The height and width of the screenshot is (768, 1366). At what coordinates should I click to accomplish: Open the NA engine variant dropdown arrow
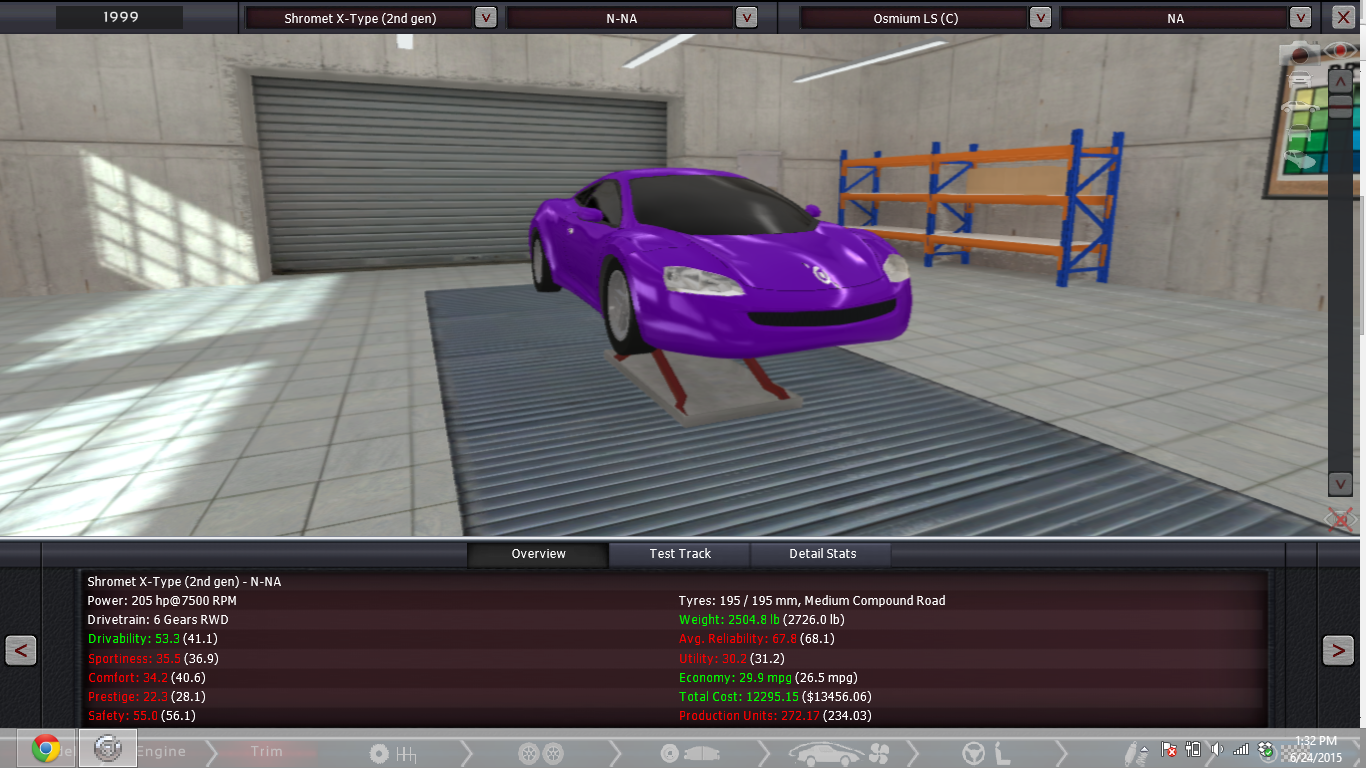pyautogui.click(x=1300, y=17)
